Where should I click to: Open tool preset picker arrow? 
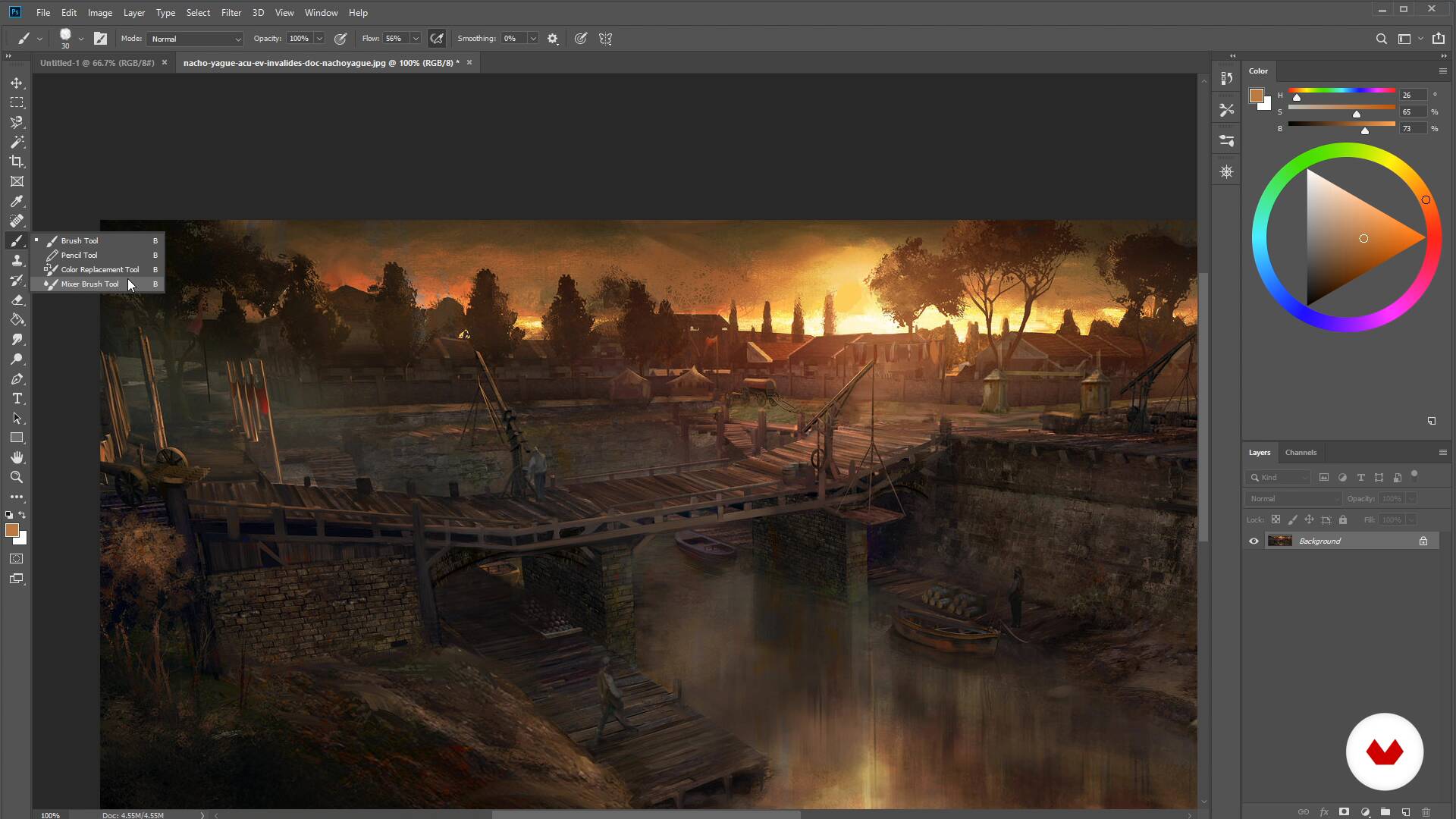point(39,39)
